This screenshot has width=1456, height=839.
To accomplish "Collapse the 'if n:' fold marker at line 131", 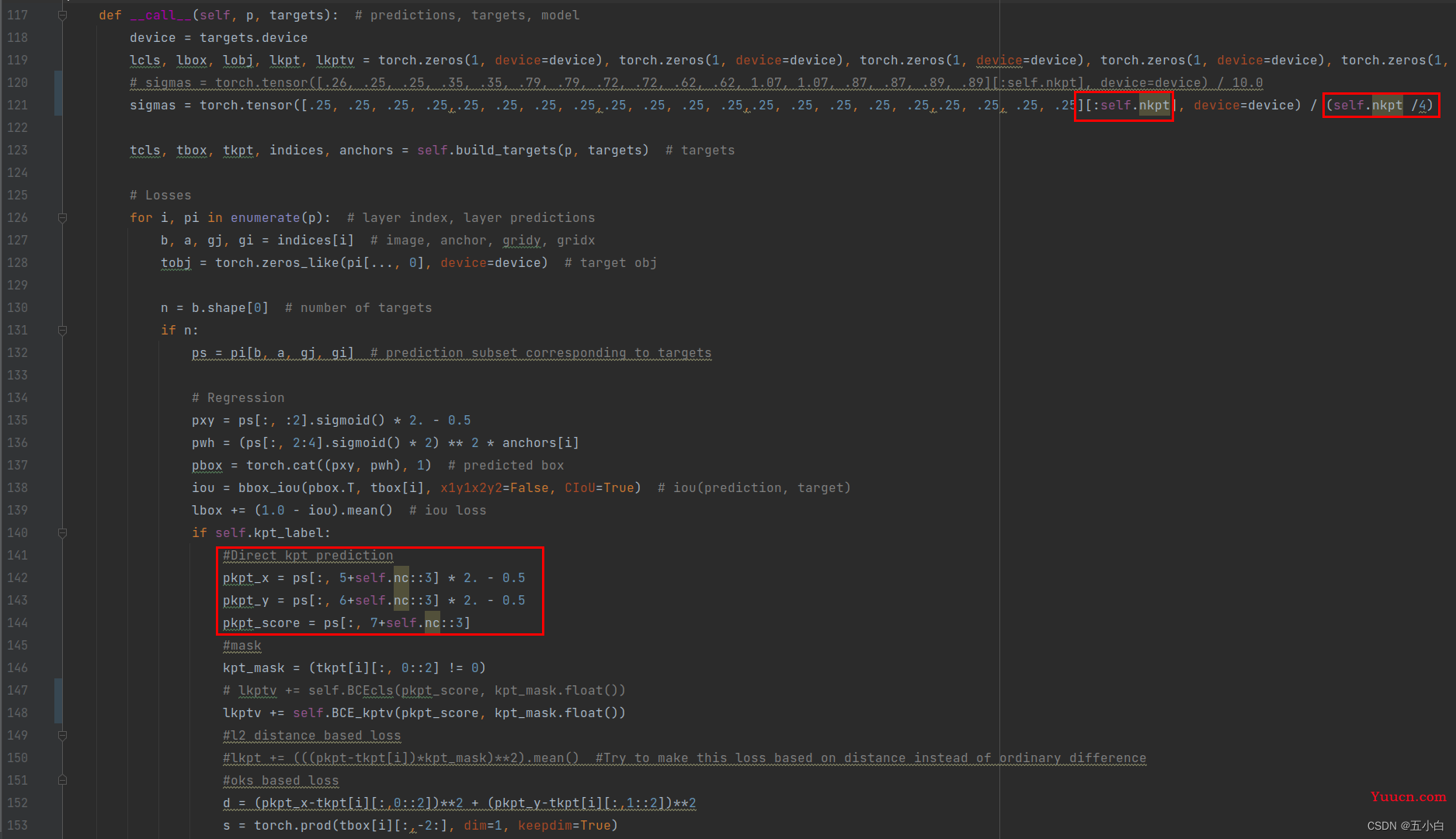I will point(62,331).
